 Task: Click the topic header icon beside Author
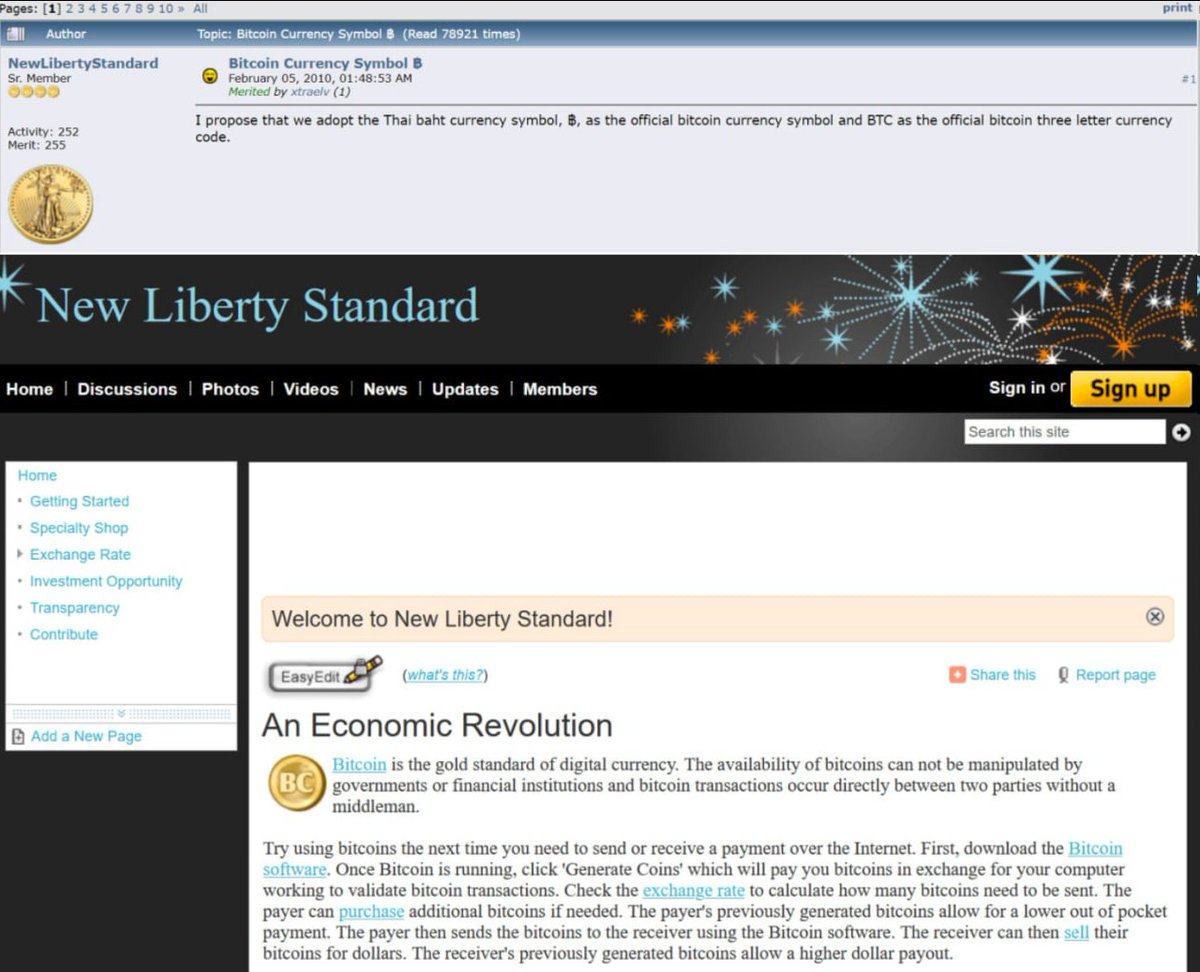(x=16, y=34)
